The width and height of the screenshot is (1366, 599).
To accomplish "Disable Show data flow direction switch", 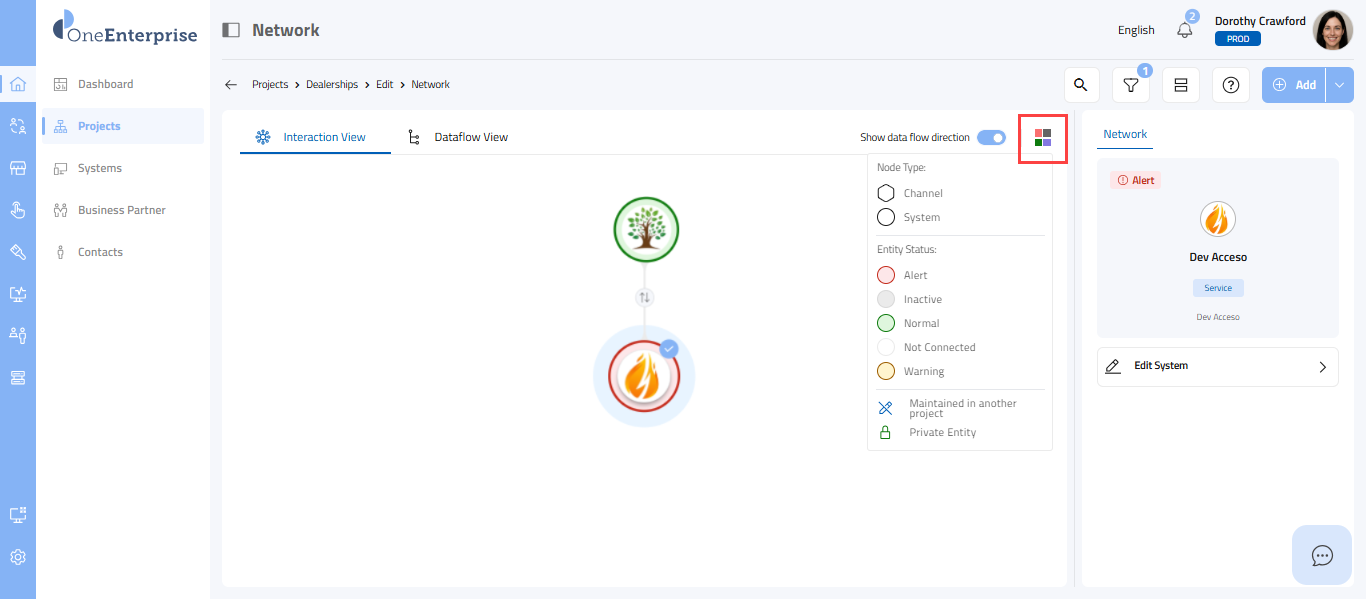I will coord(991,138).
